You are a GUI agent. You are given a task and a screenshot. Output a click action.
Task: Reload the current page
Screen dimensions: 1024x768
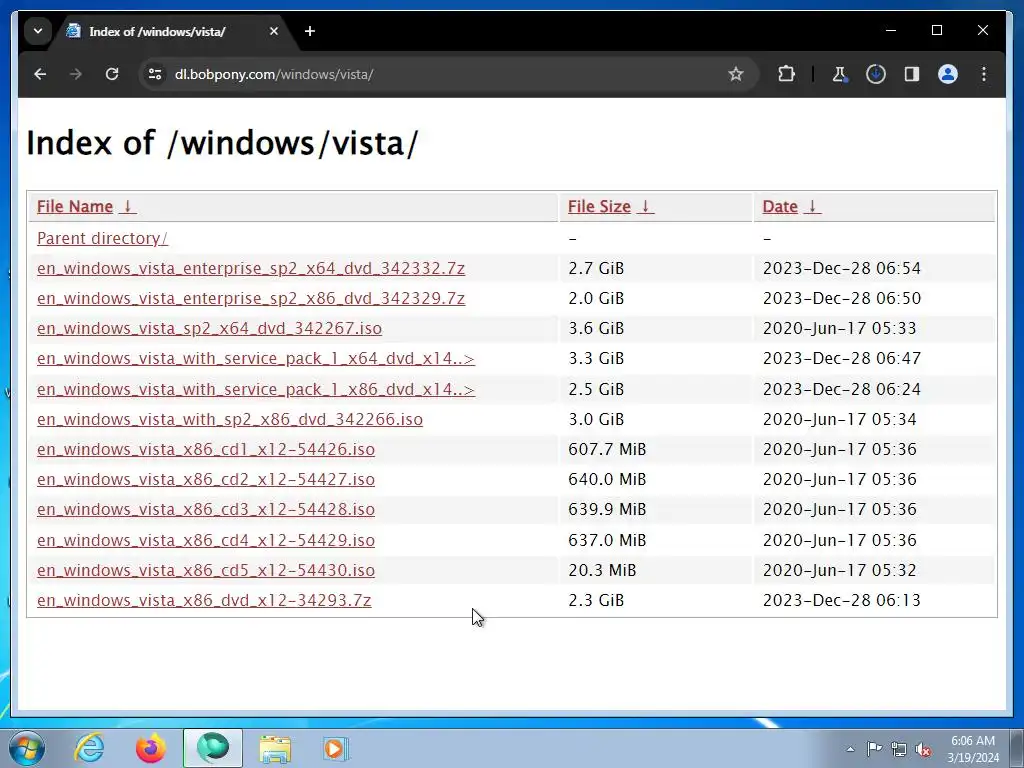(x=112, y=74)
